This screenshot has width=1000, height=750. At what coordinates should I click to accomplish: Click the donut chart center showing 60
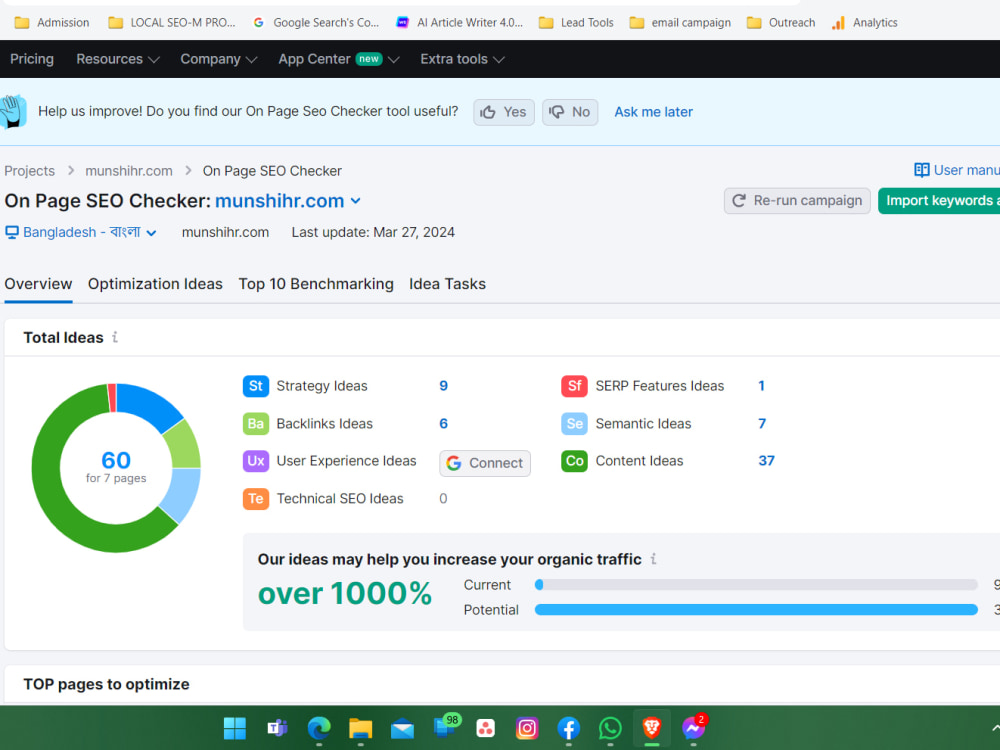[116, 460]
